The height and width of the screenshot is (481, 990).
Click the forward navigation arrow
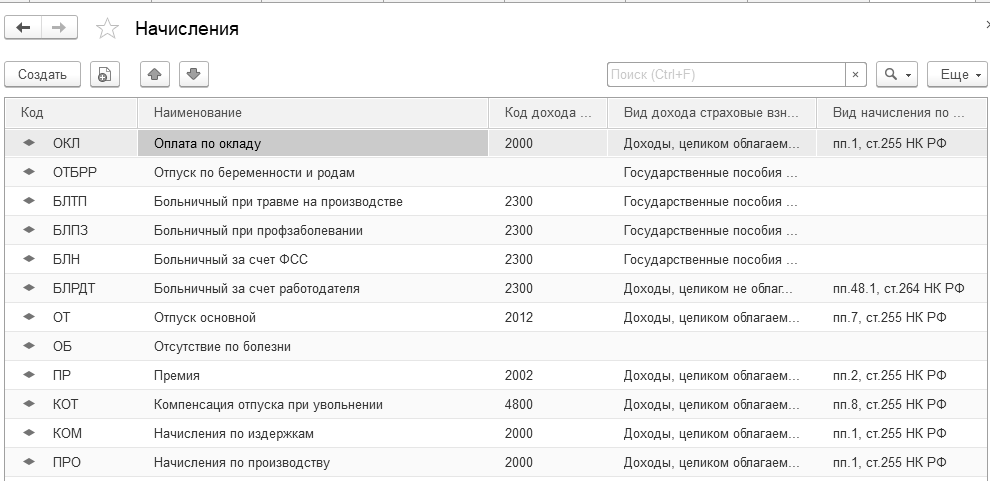[x=60, y=29]
